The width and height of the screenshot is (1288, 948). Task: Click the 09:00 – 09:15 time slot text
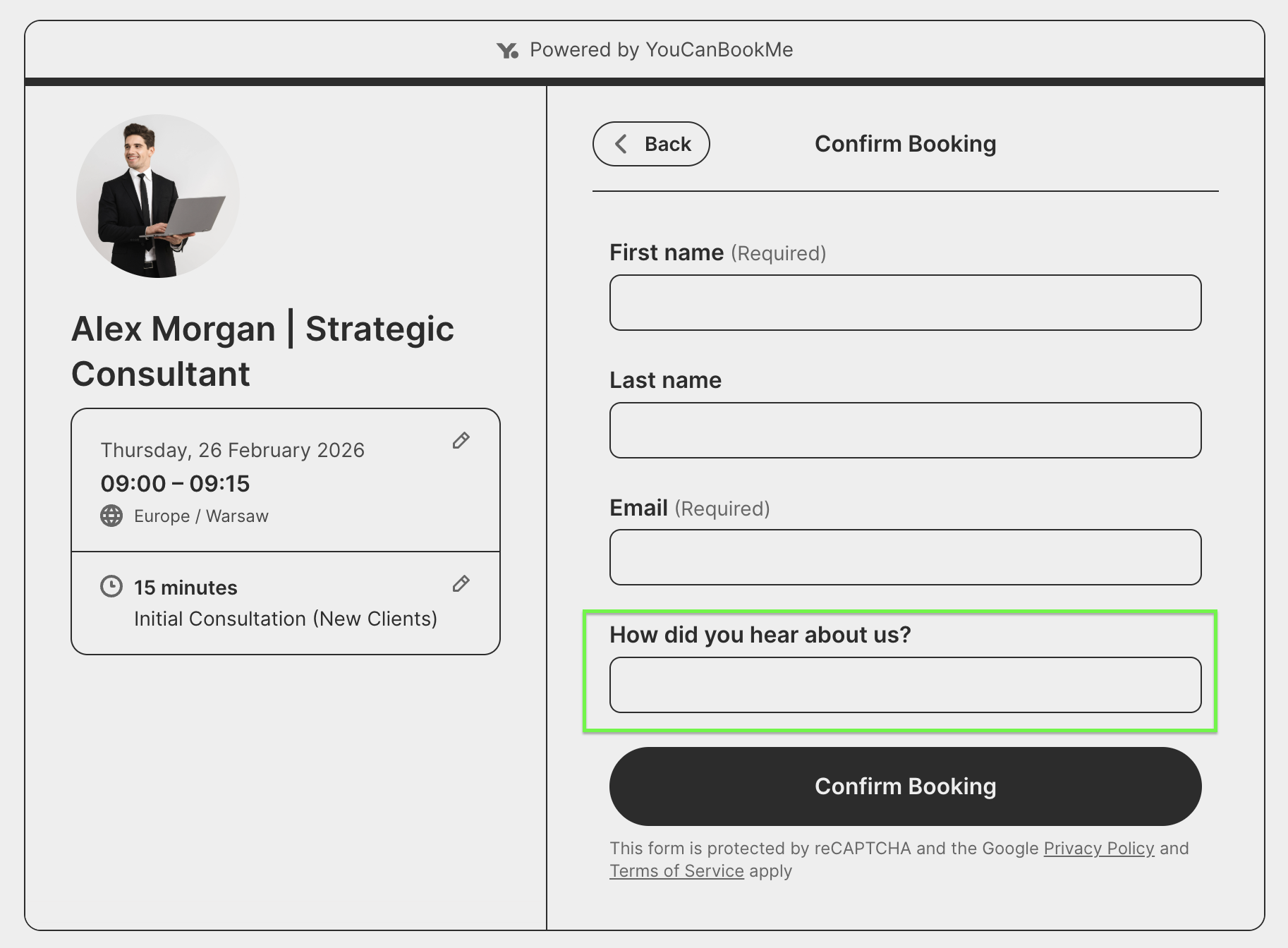[175, 483]
